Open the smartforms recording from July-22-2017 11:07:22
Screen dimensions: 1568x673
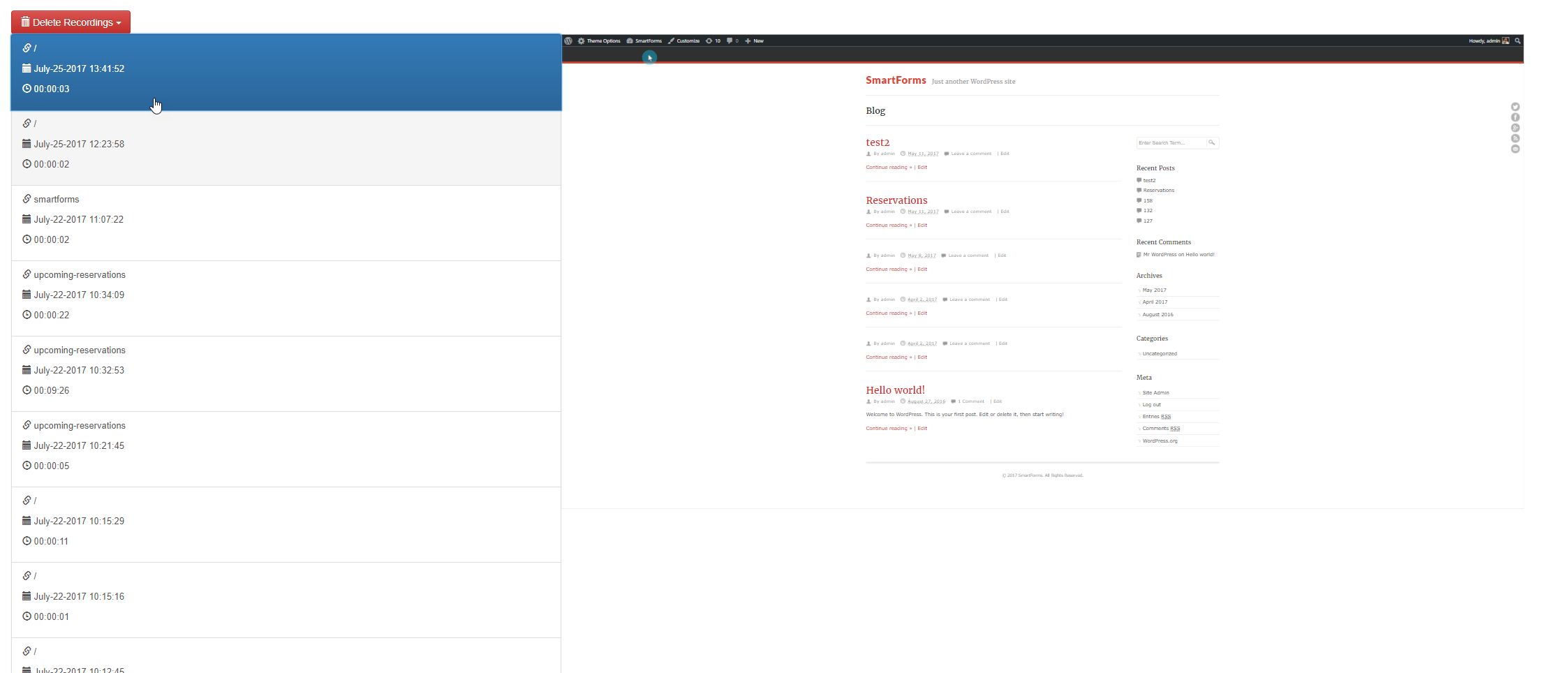pos(286,223)
